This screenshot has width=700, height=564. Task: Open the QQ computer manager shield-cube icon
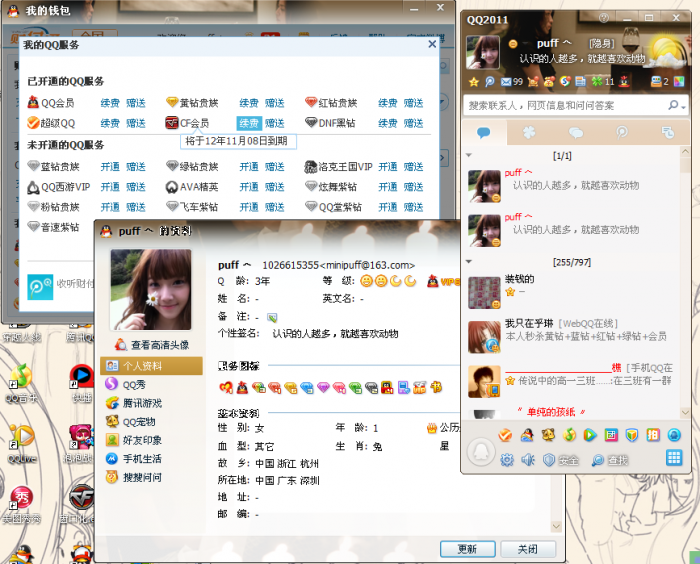pyautogui.click(x=632, y=434)
